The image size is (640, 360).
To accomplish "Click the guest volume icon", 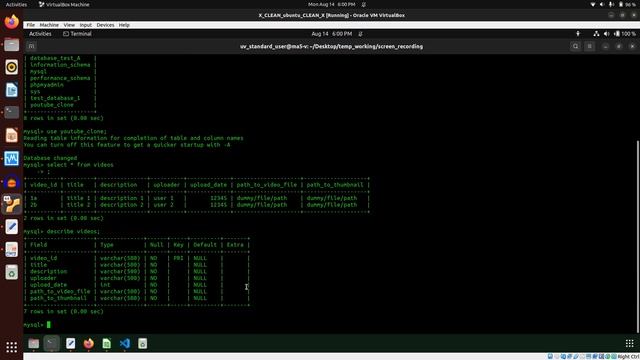I will click(x=607, y=34).
